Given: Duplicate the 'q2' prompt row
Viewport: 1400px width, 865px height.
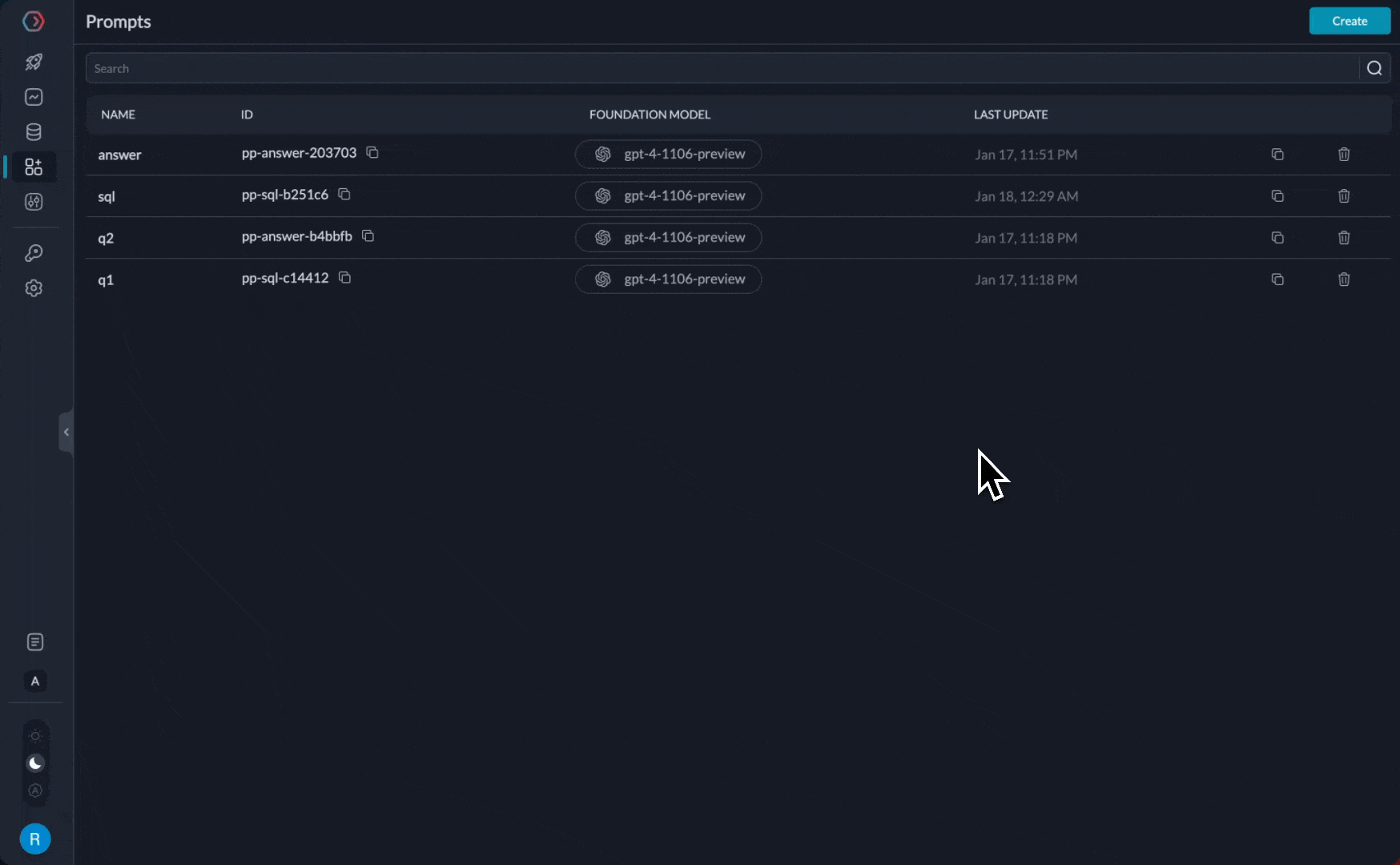Looking at the screenshot, I should tap(1277, 237).
